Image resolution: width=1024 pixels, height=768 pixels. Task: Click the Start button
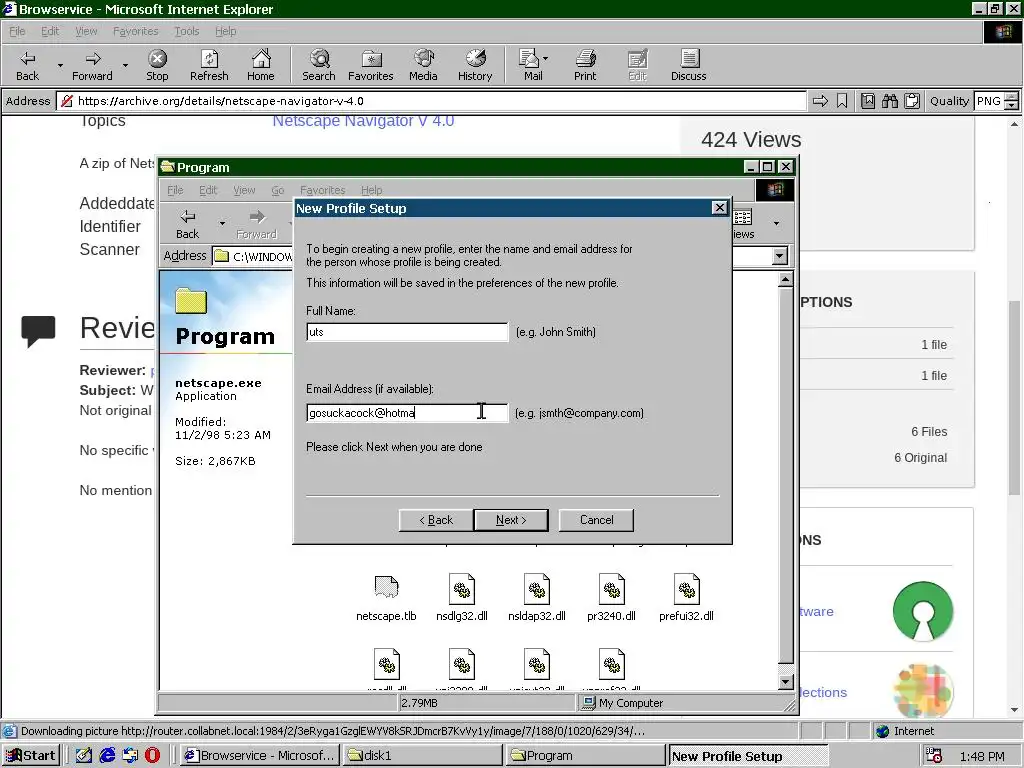[31, 756]
